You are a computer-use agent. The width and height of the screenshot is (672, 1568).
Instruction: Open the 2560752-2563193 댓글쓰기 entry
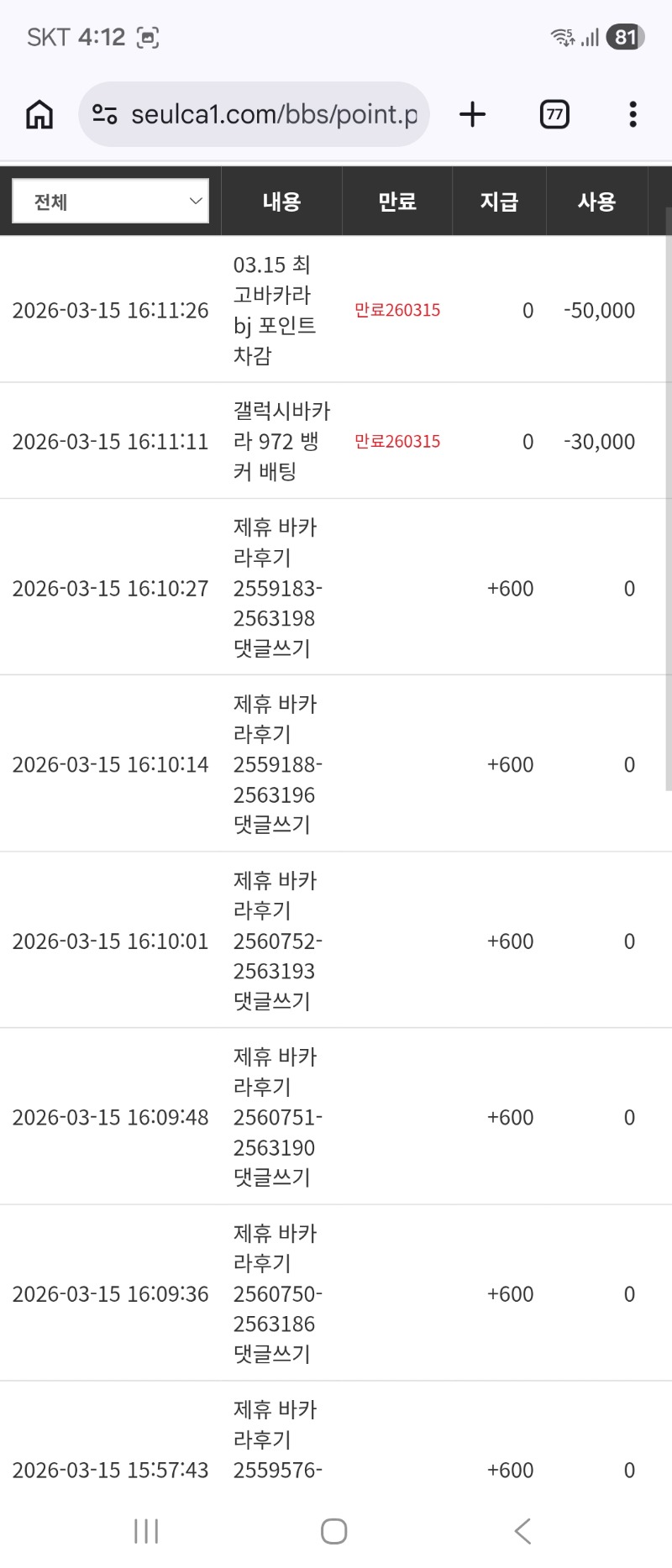(276, 941)
